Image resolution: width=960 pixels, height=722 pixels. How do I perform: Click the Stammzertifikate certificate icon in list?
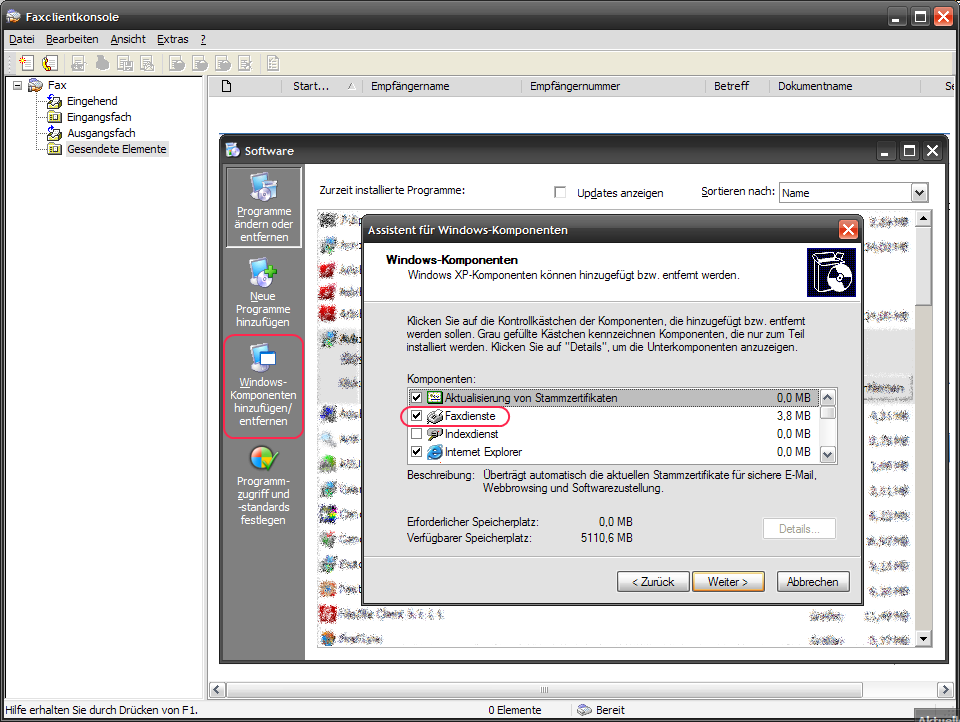click(435, 398)
